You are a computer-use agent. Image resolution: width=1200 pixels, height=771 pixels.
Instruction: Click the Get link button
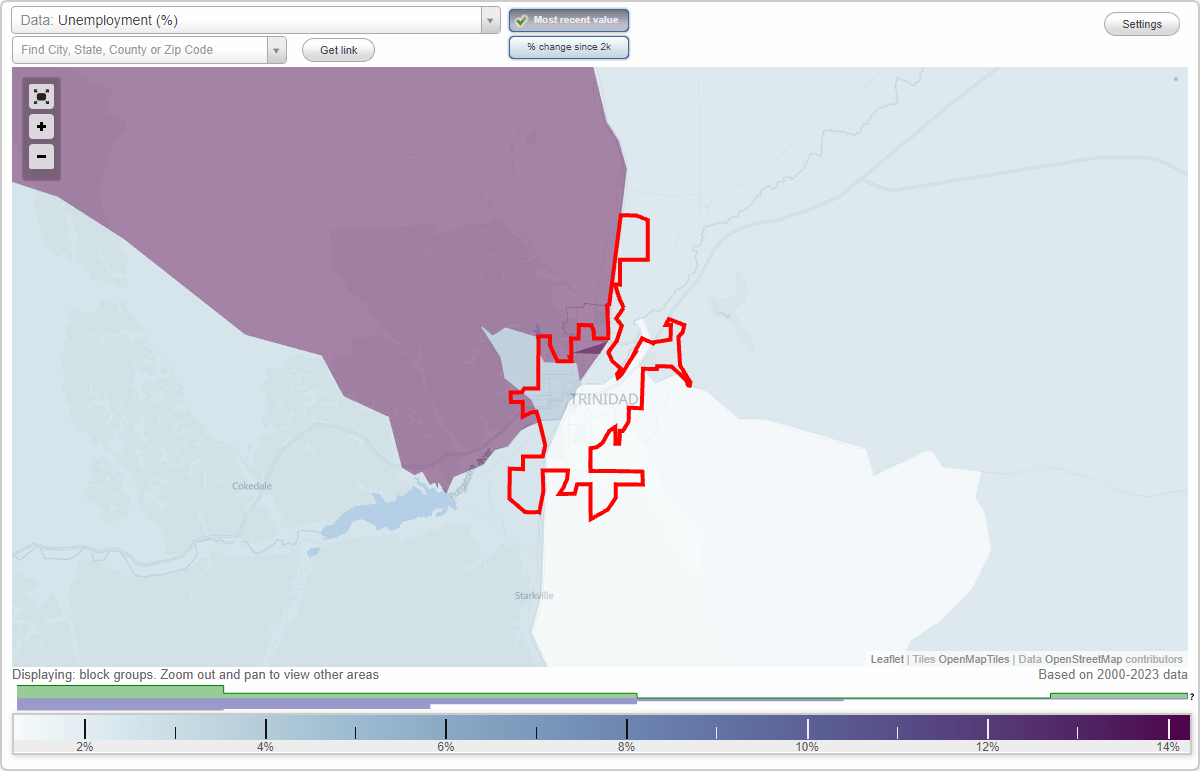click(x=338, y=50)
